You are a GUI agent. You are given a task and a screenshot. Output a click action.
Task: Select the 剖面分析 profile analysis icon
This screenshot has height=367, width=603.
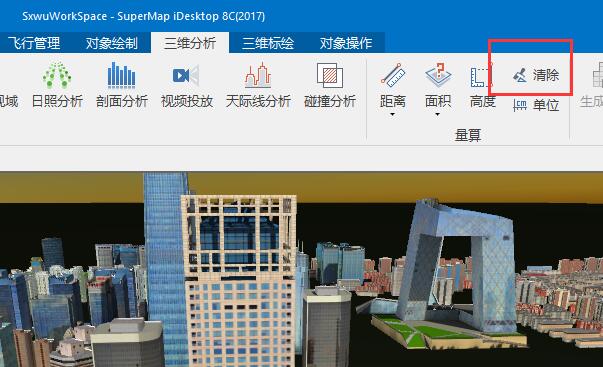[122, 75]
